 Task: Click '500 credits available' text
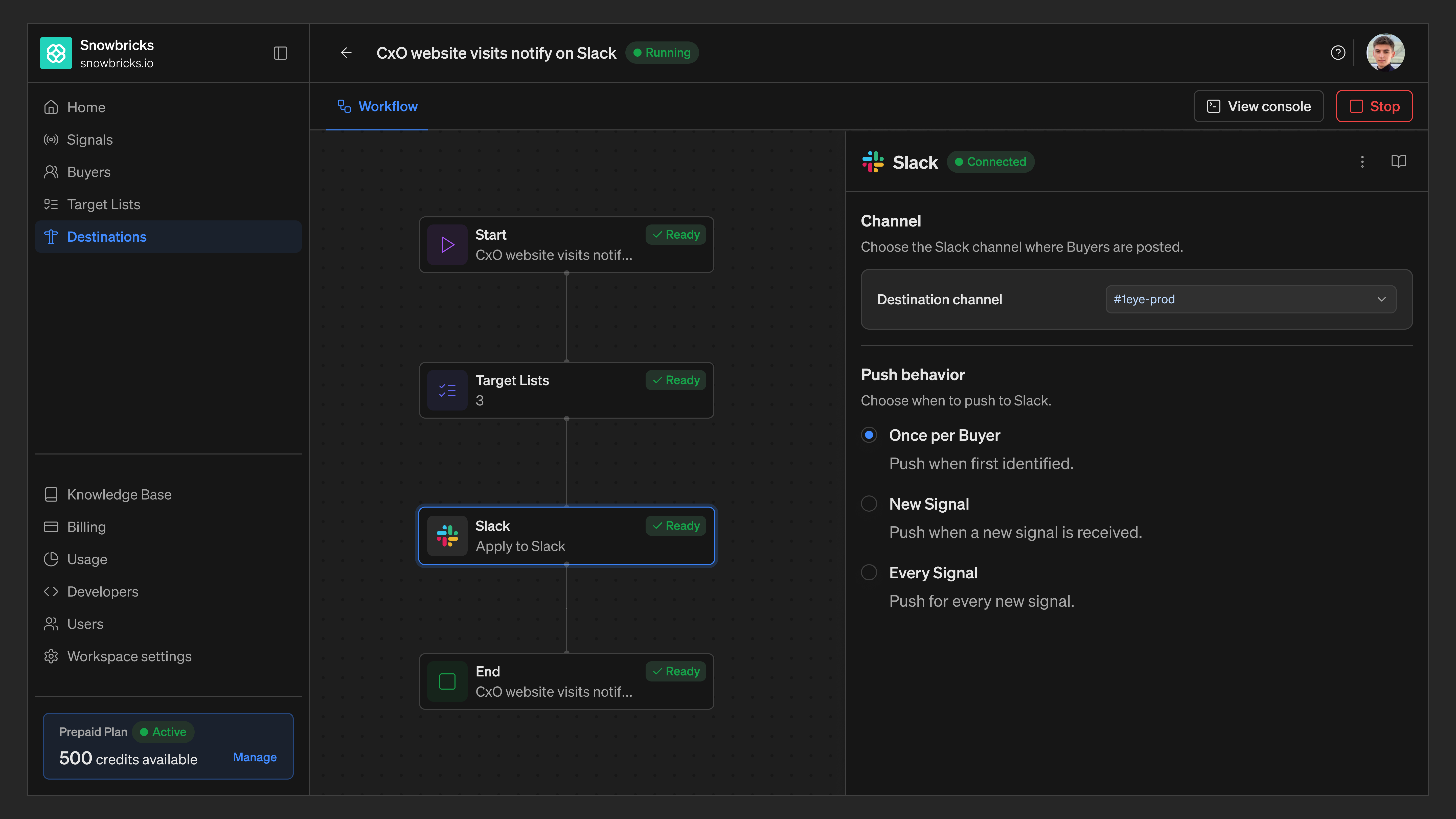(128, 759)
